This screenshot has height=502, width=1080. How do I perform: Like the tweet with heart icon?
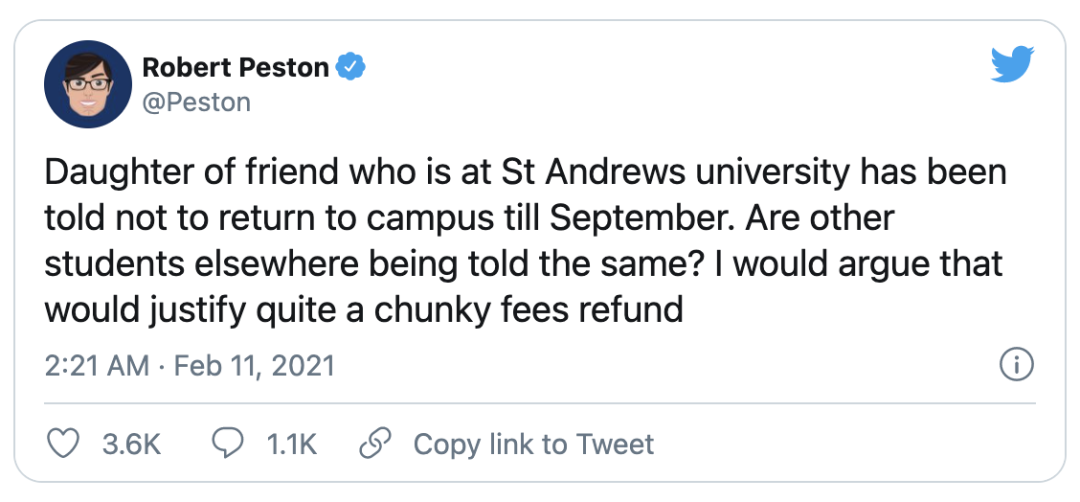[x=63, y=444]
